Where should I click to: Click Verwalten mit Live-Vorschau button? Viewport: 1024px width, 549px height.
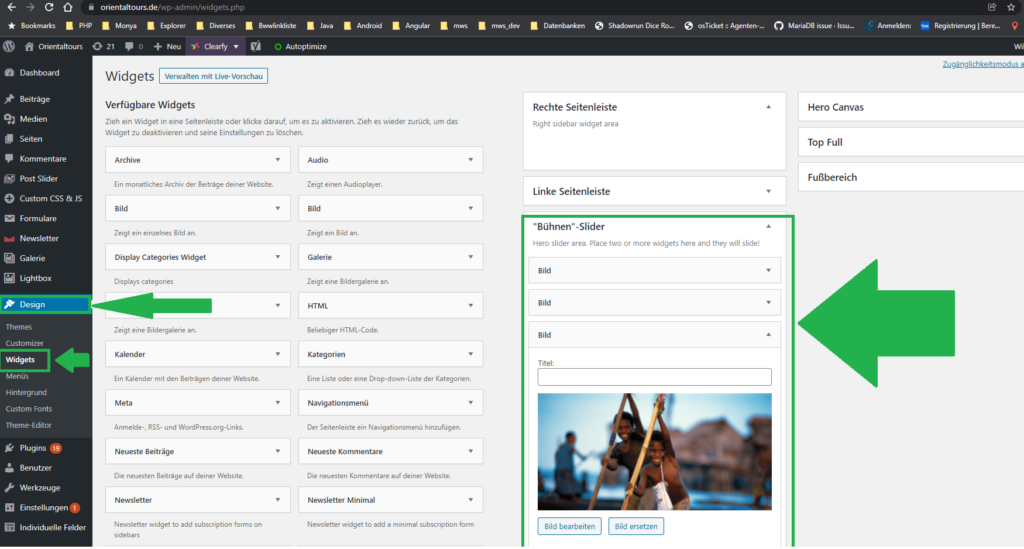[213, 76]
